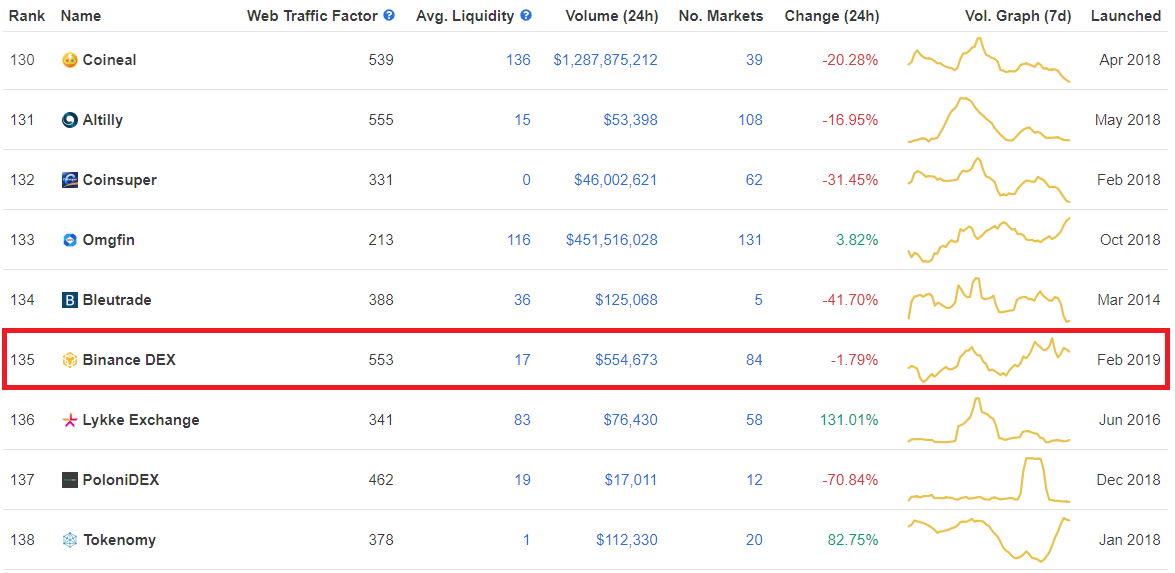Open the PoloniDEX exchange link

click(x=121, y=480)
